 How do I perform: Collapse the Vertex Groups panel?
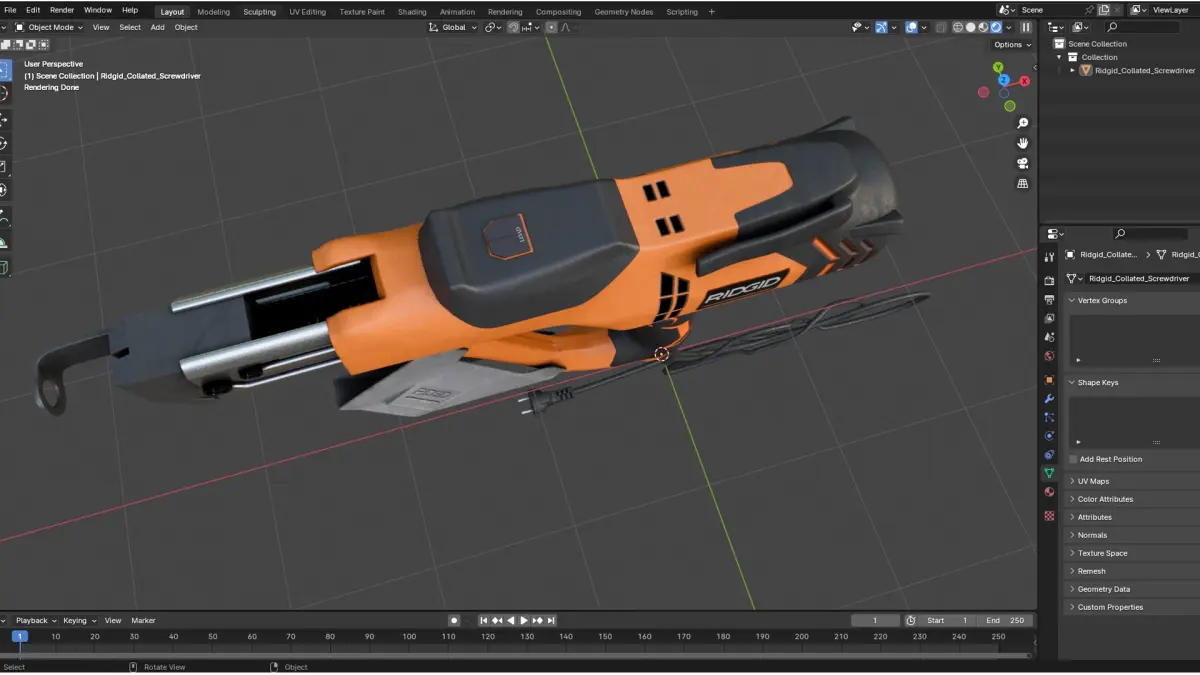coord(1072,300)
